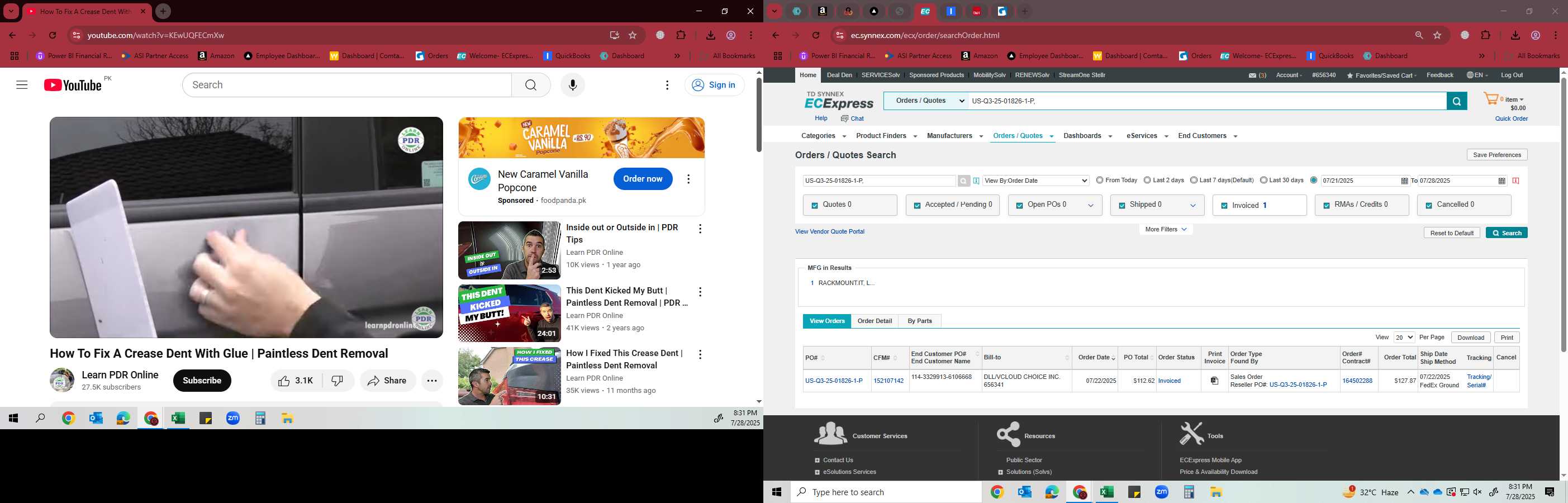Click the red info icon after the date range
Viewport: 1568px width, 503px height.
(x=1515, y=181)
